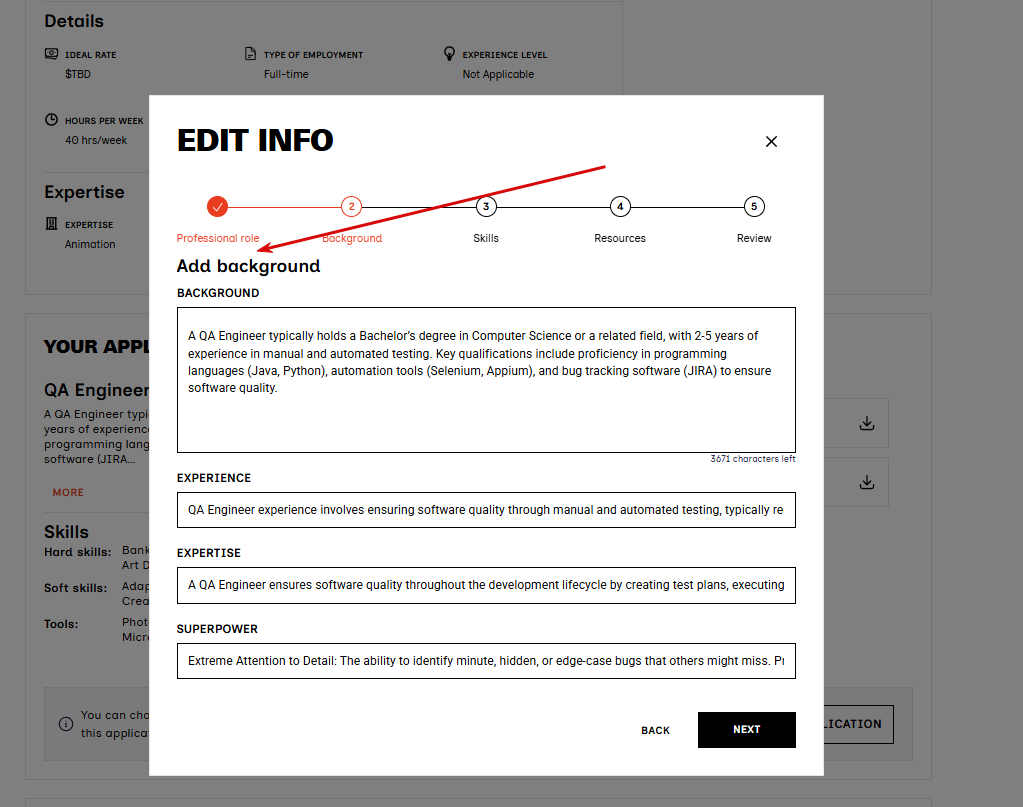Click the Hours Per Week clock icon

click(52, 119)
